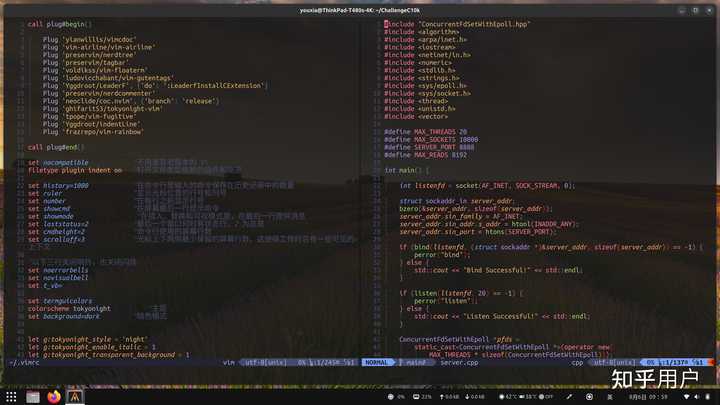Click the circular tray icon beside input method

[589, 397]
